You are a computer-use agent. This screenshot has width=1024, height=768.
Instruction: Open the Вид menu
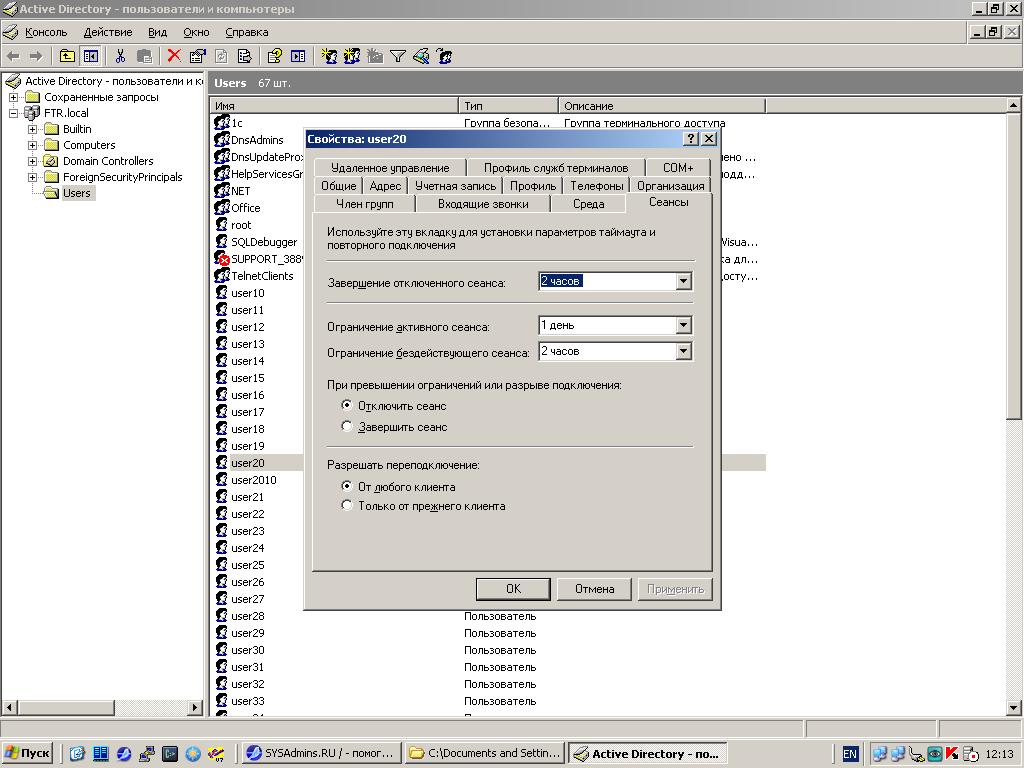(x=157, y=32)
